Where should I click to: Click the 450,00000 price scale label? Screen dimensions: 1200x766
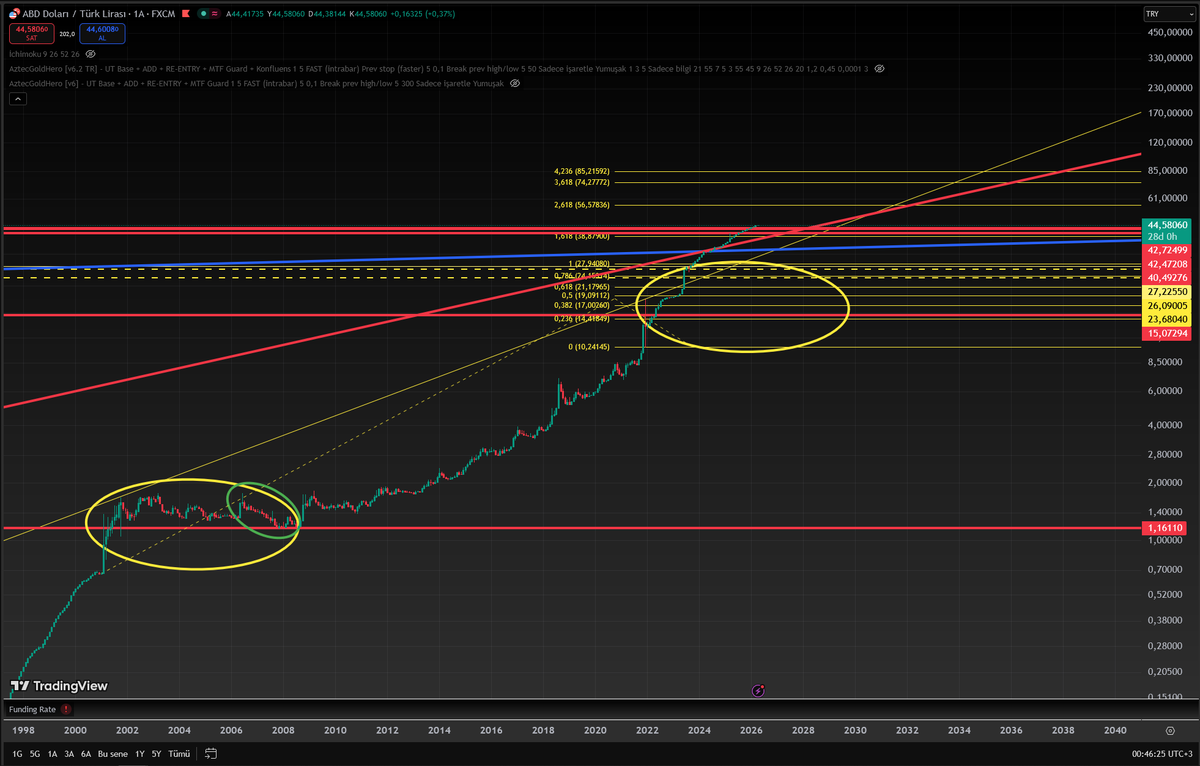[1169, 32]
